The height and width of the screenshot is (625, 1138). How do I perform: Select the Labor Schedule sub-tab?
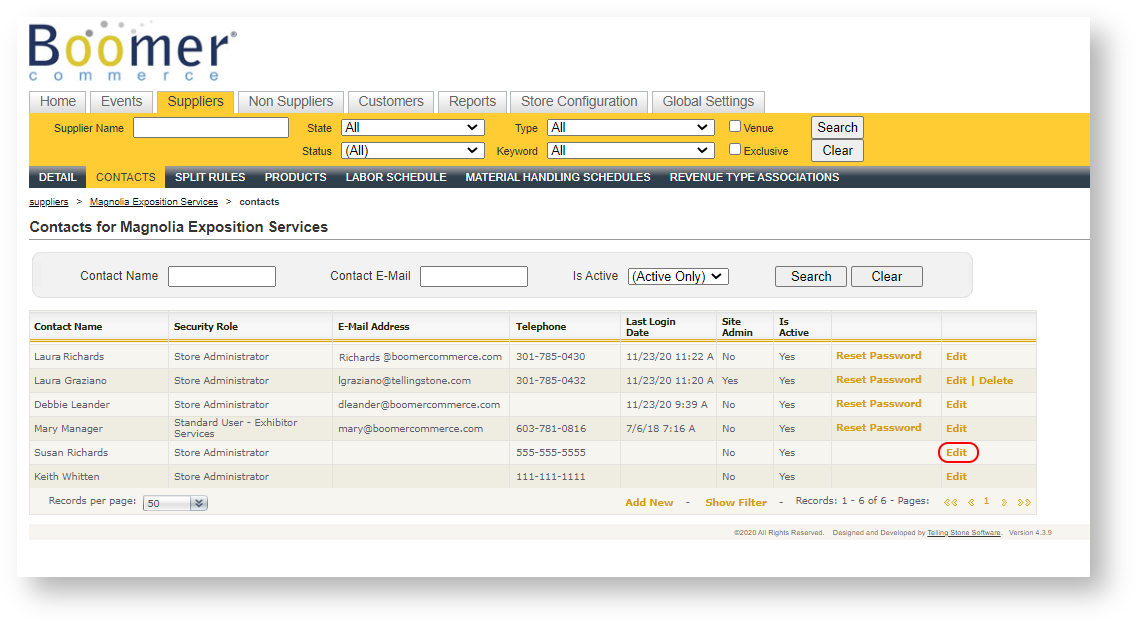[x=395, y=177]
